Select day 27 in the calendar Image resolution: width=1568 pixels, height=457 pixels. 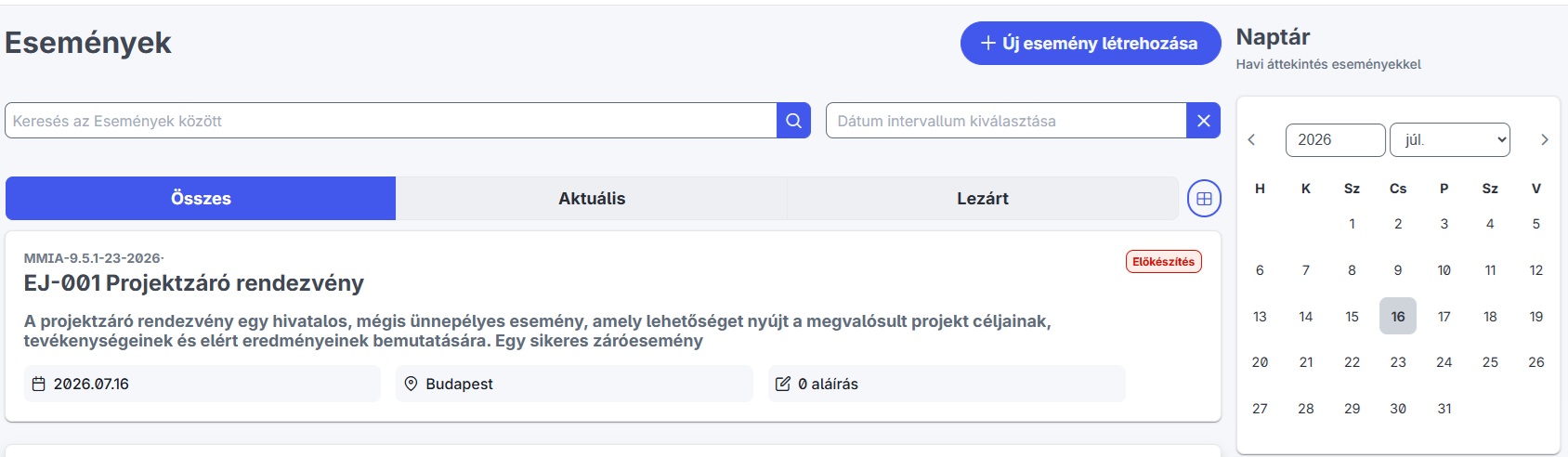[x=1260, y=409]
